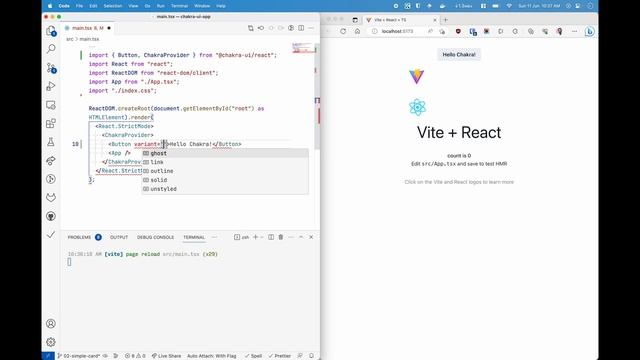Open a new browser tab
Viewport: 640px width, 360px height.
445,20
